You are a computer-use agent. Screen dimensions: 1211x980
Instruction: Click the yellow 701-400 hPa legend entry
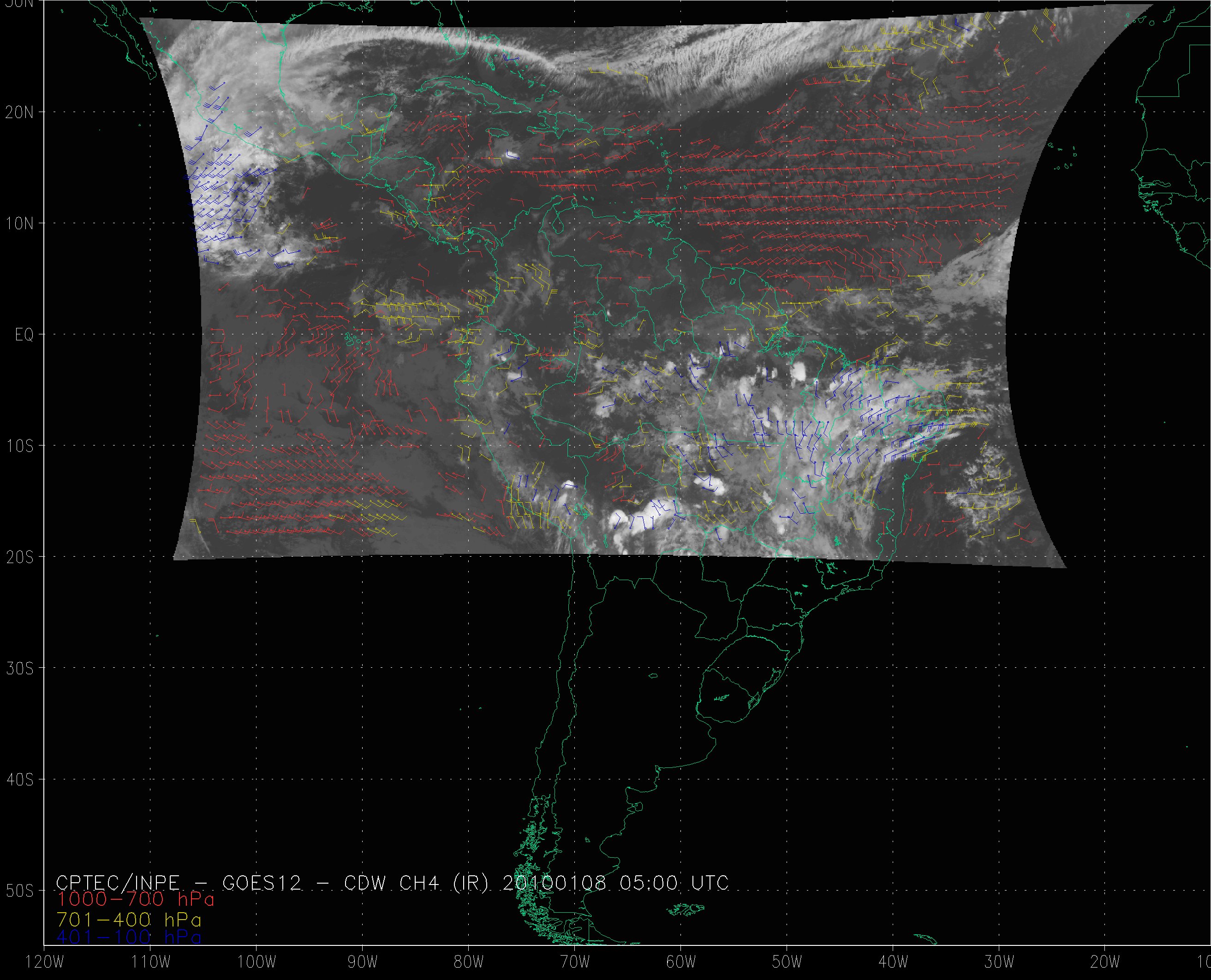click(129, 920)
